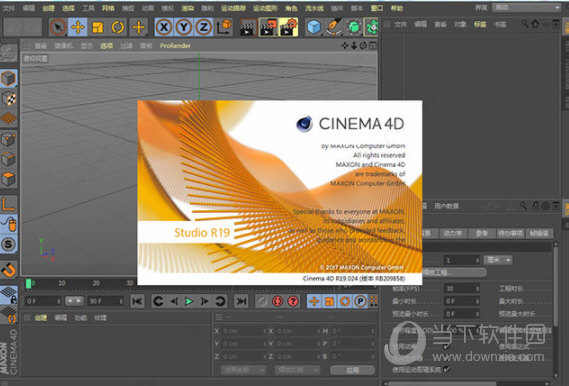This screenshot has height=386, width=569.
Task: Click the Locked Workplane grid icon
Action: point(9,295)
